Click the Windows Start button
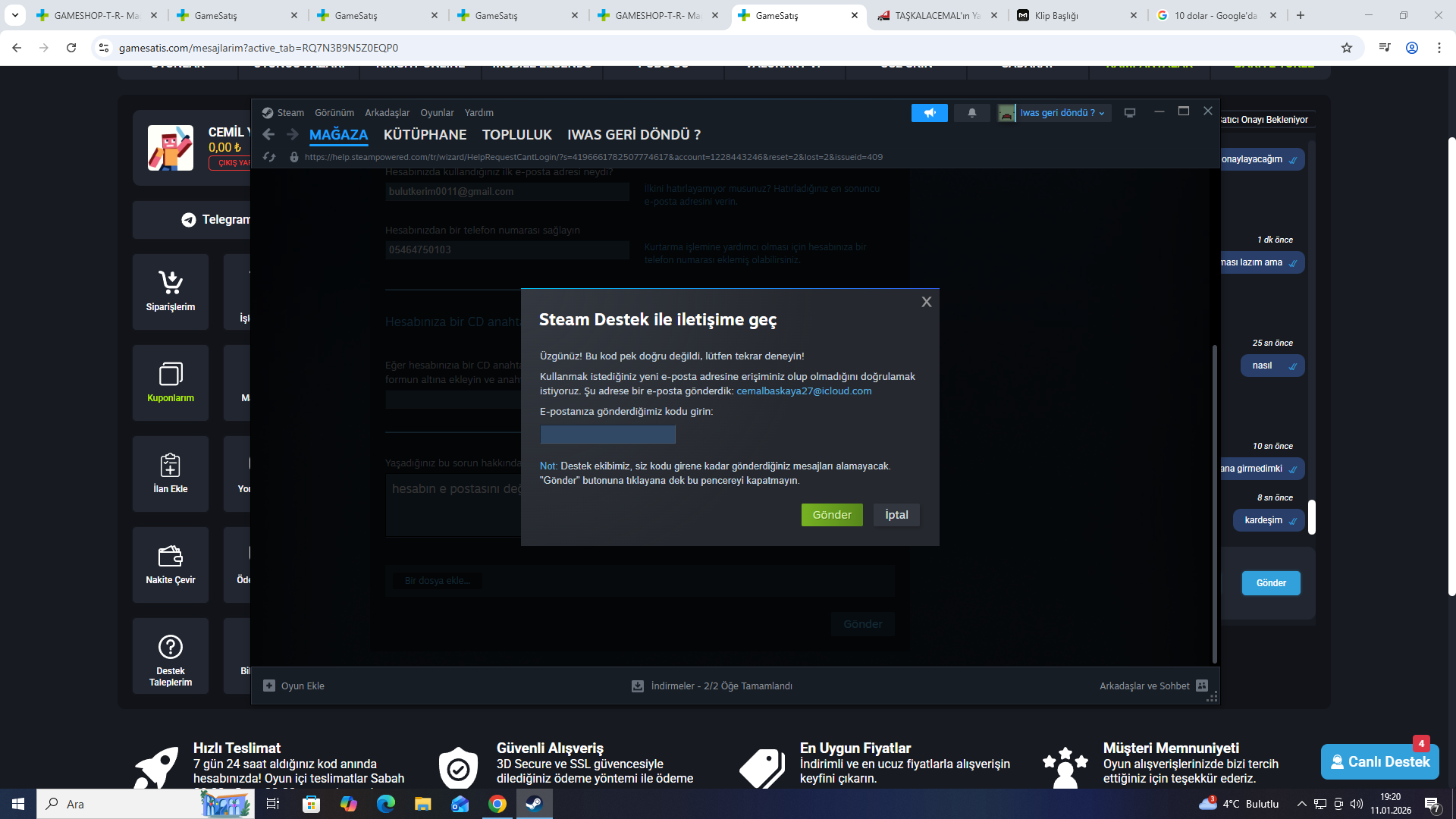 coord(18,804)
